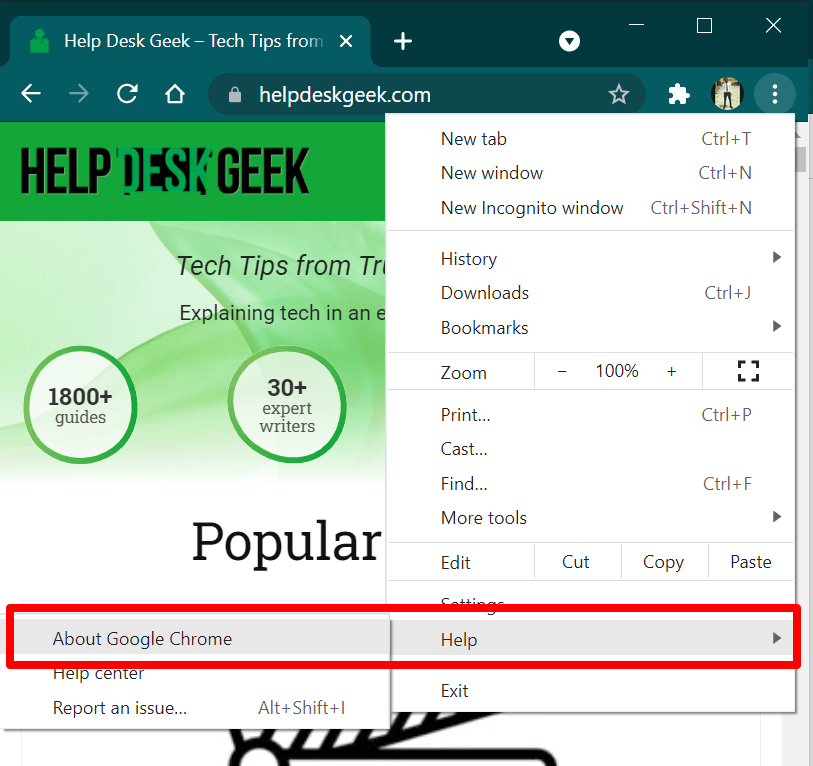
Task: Increase zoom with the plus button
Action: (671, 371)
